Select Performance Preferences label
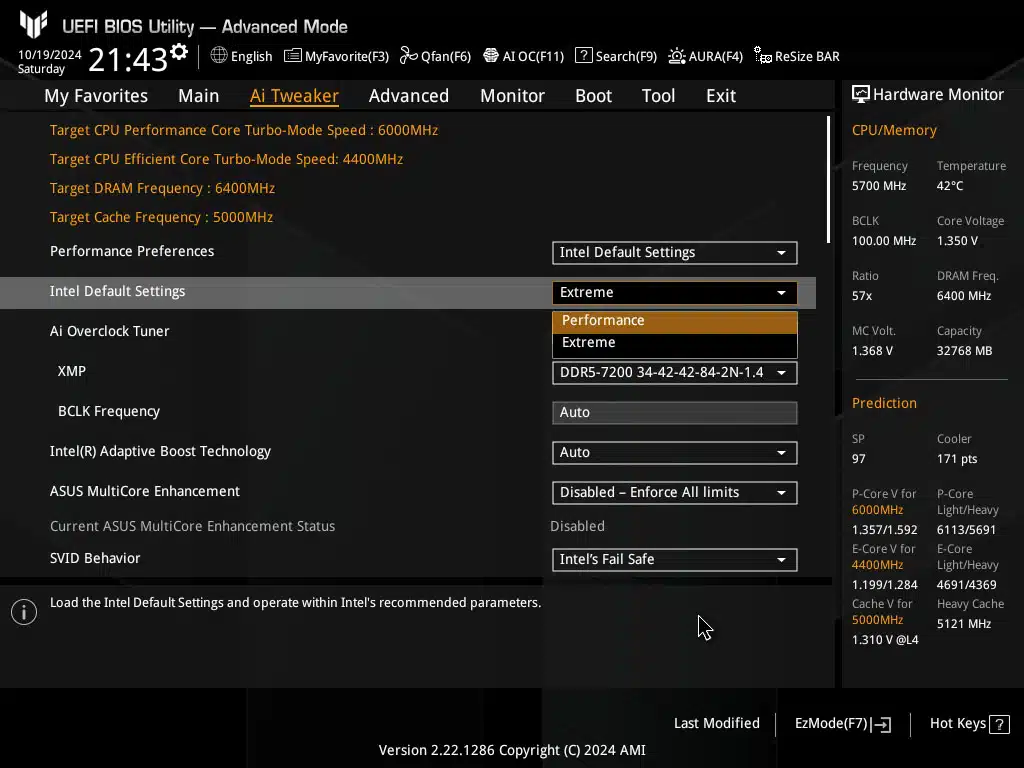1024x768 pixels. (132, 251)
